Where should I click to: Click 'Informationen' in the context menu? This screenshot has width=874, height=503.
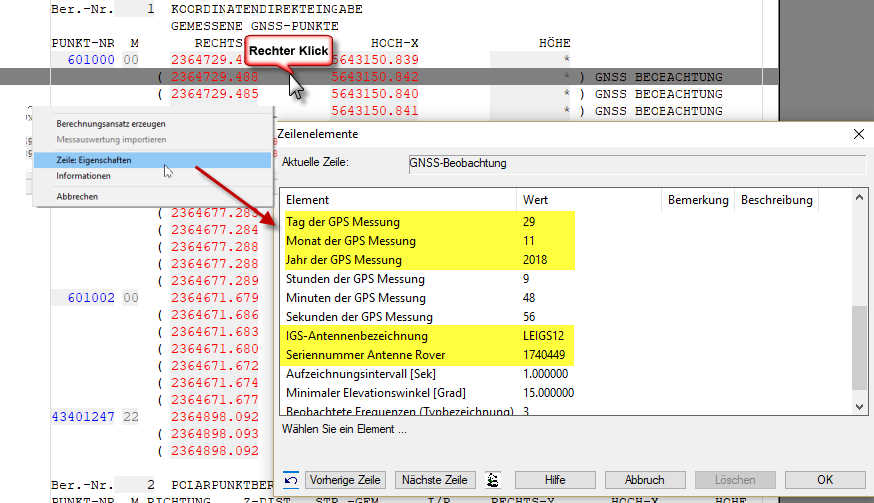83,176
